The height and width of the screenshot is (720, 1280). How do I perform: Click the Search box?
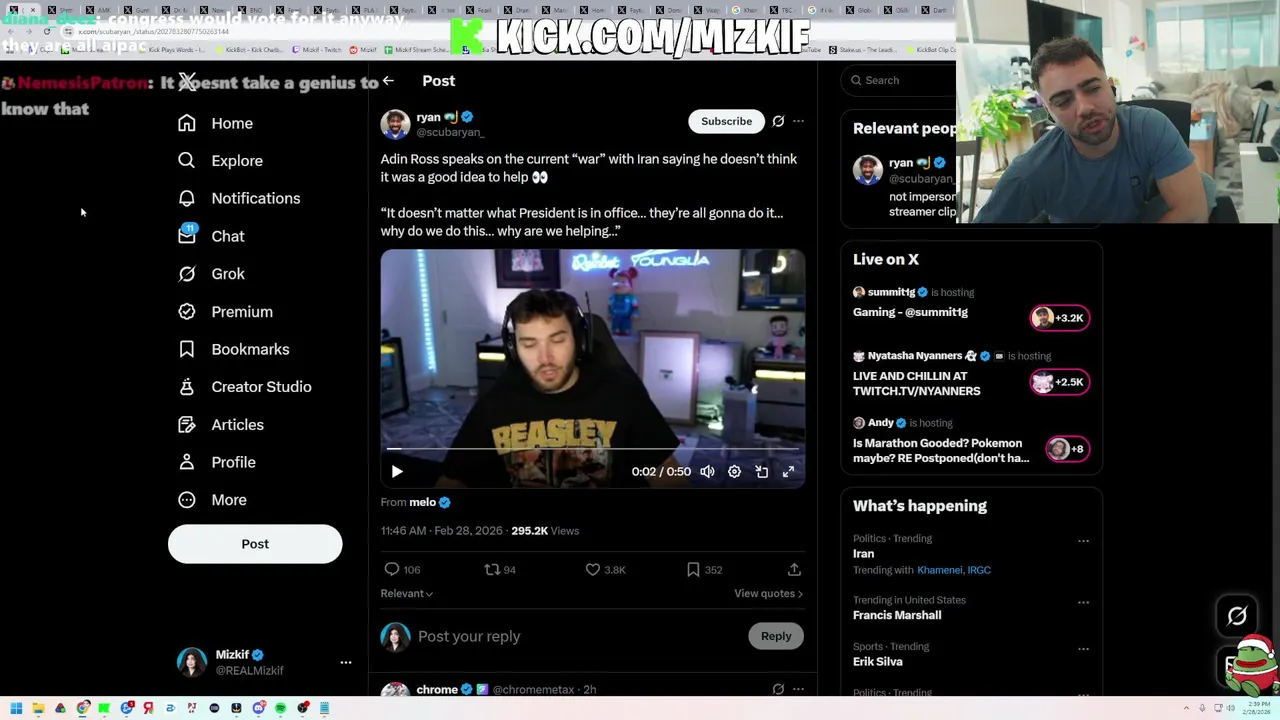pos(900,80)
